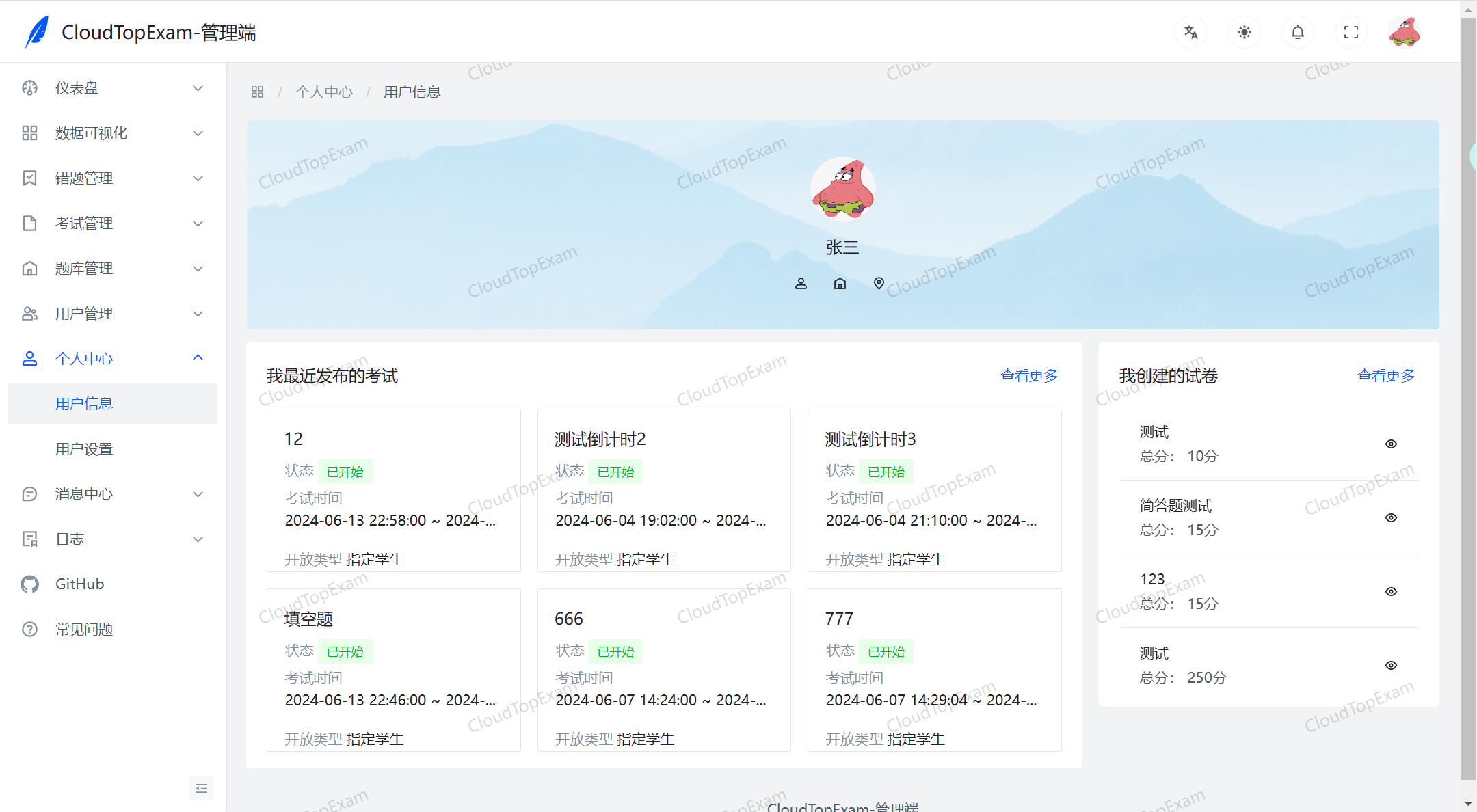The height and width of the screenshot is (812, 1477).
Task: Expand the 用户管理 menu
Action: [x=84, y=313]
